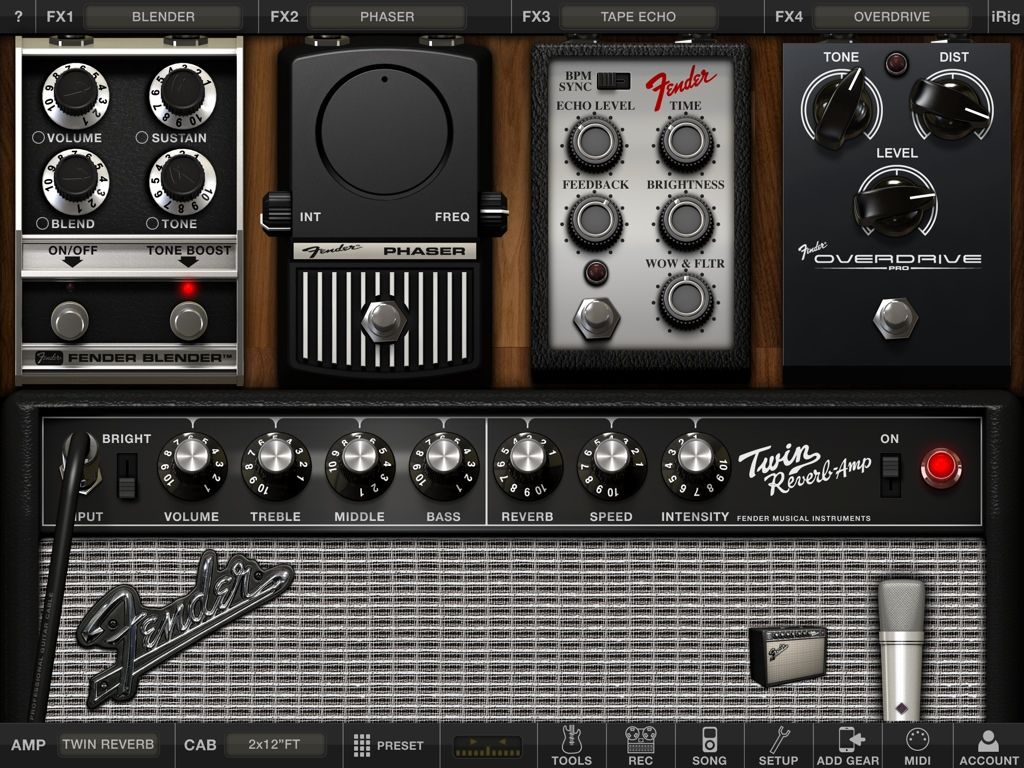The image size is (1024, 768).
Task: Open the FX3 Tape Echo selector
Action: pos(638,17)
